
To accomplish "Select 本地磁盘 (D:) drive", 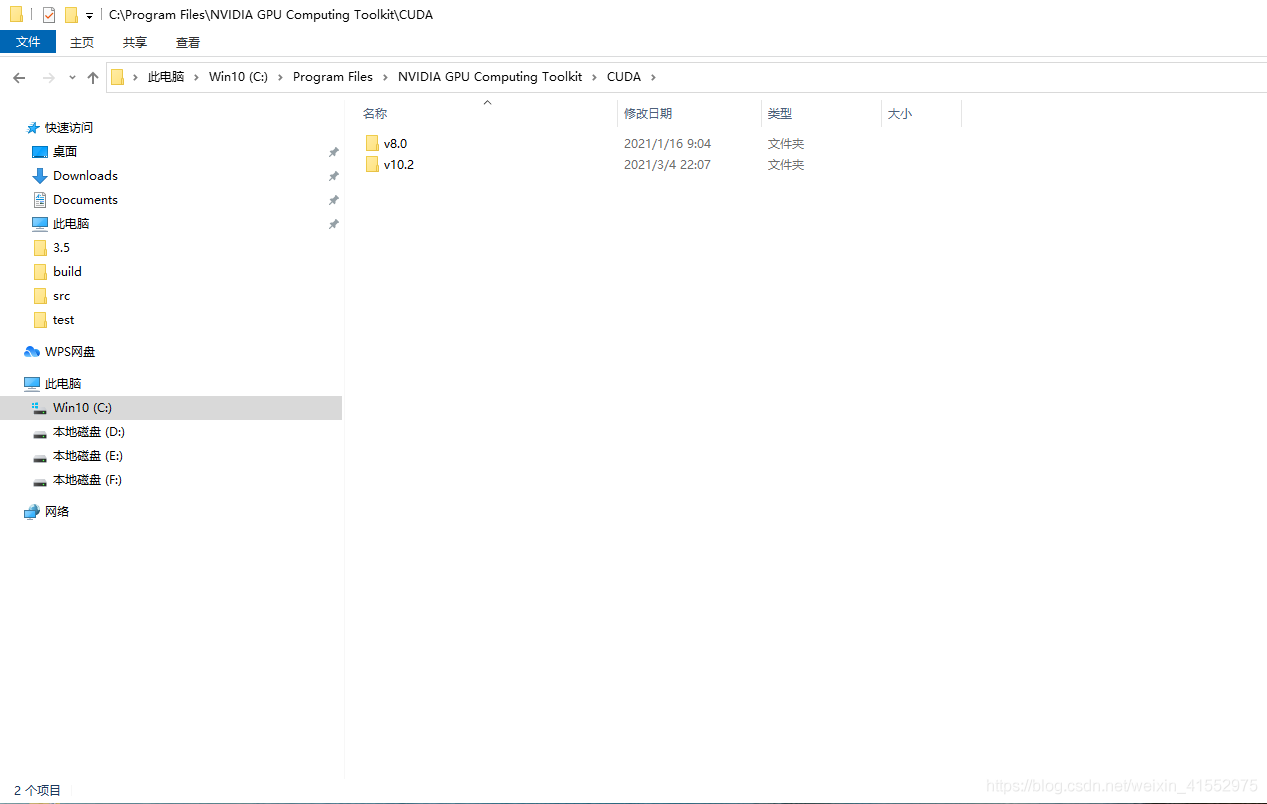I will coord(88,431).
